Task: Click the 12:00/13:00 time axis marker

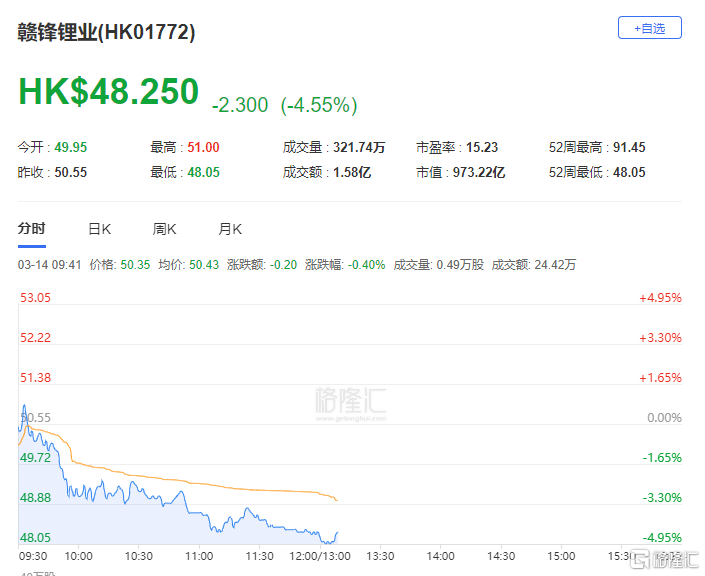Action: [x=320, y=556]
